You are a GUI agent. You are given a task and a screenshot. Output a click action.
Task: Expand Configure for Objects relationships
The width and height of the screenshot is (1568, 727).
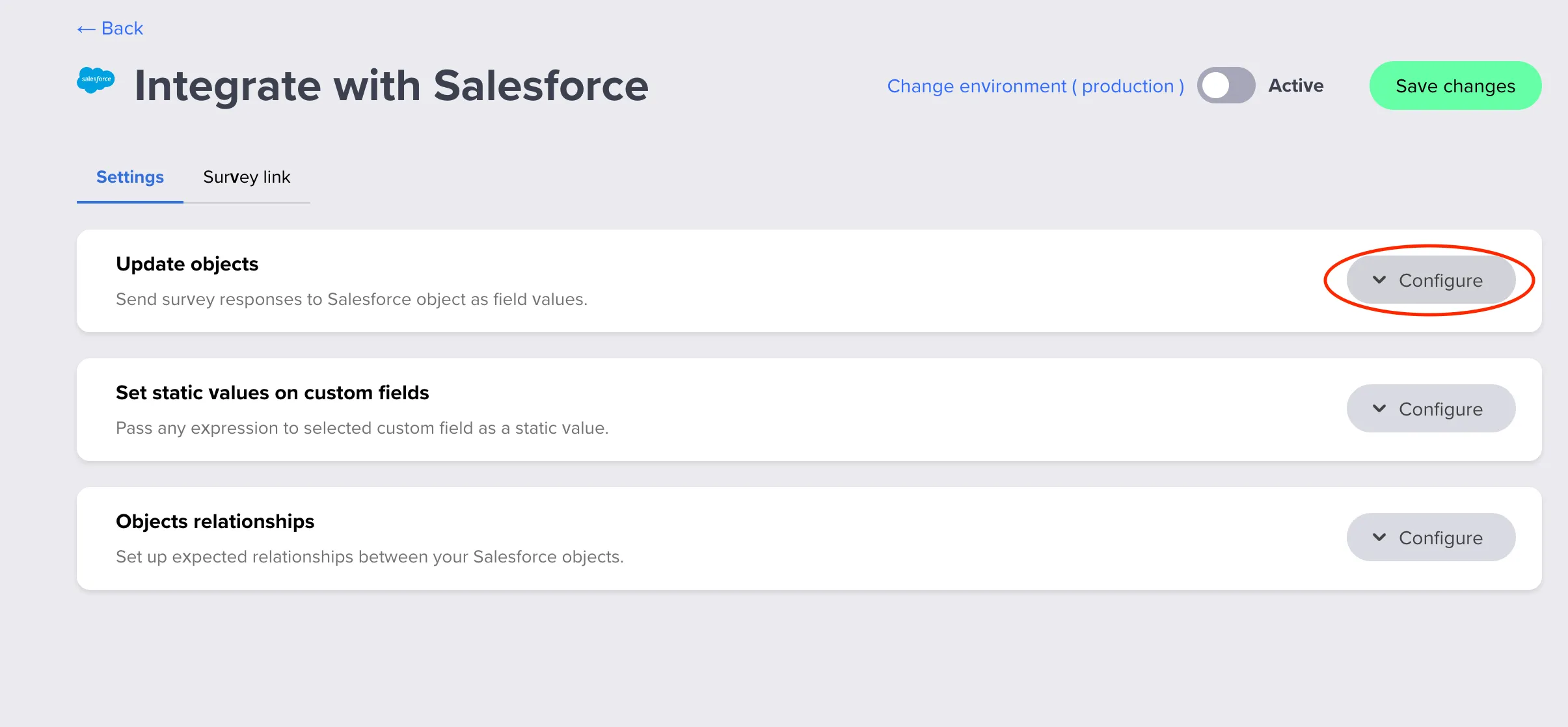click(1430, 538)
